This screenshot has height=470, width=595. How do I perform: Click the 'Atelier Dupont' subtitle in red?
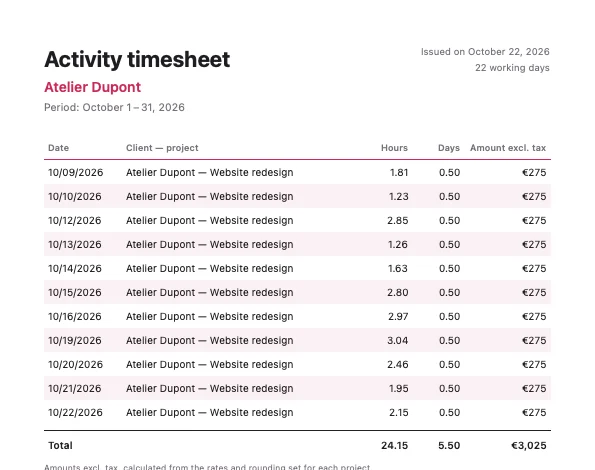coord(93,87)
